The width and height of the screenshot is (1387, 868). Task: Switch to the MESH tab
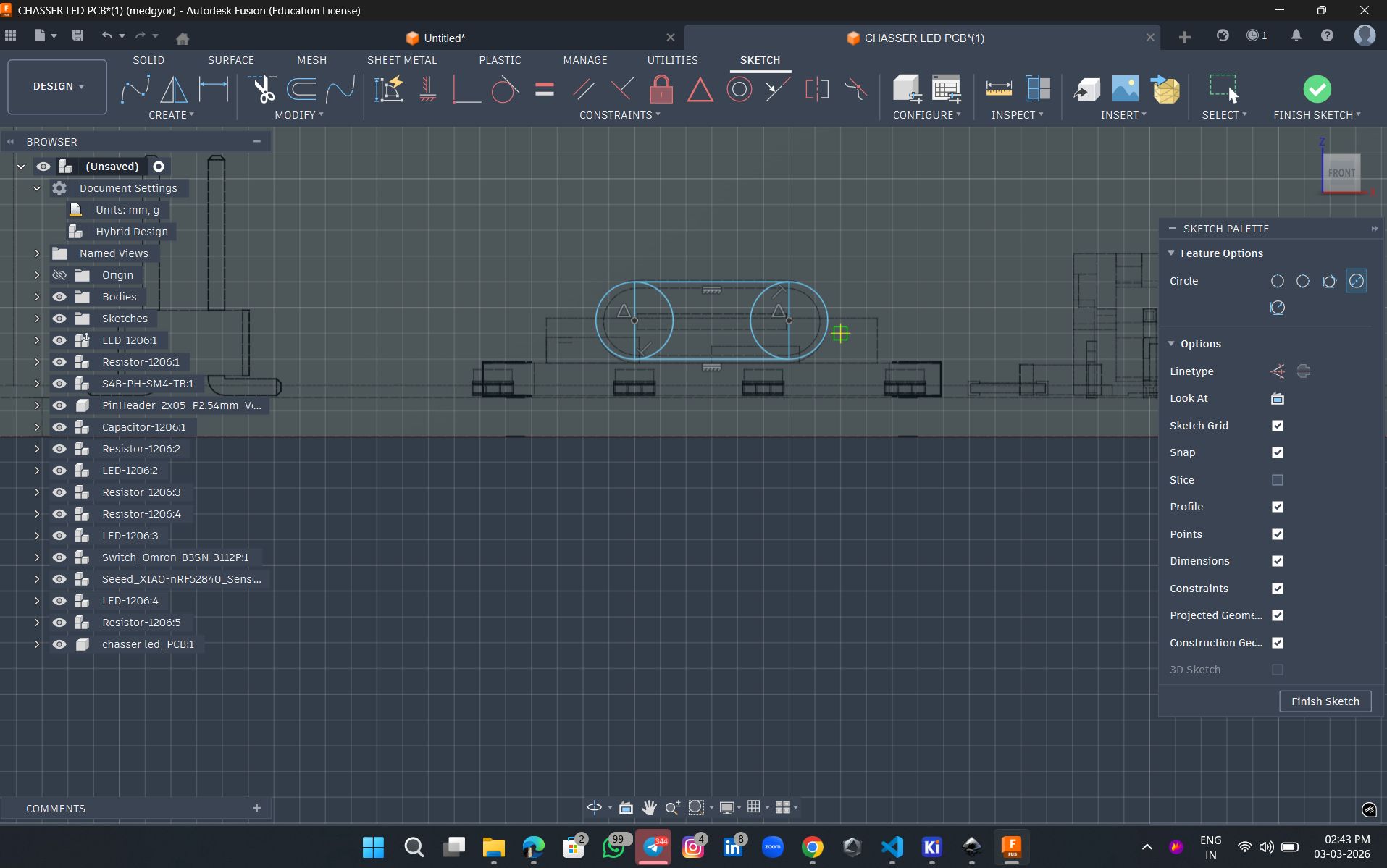(312, 60)
